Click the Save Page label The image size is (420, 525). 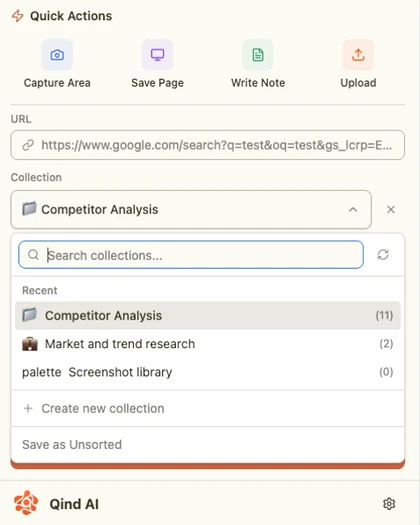tap(157, 83)
